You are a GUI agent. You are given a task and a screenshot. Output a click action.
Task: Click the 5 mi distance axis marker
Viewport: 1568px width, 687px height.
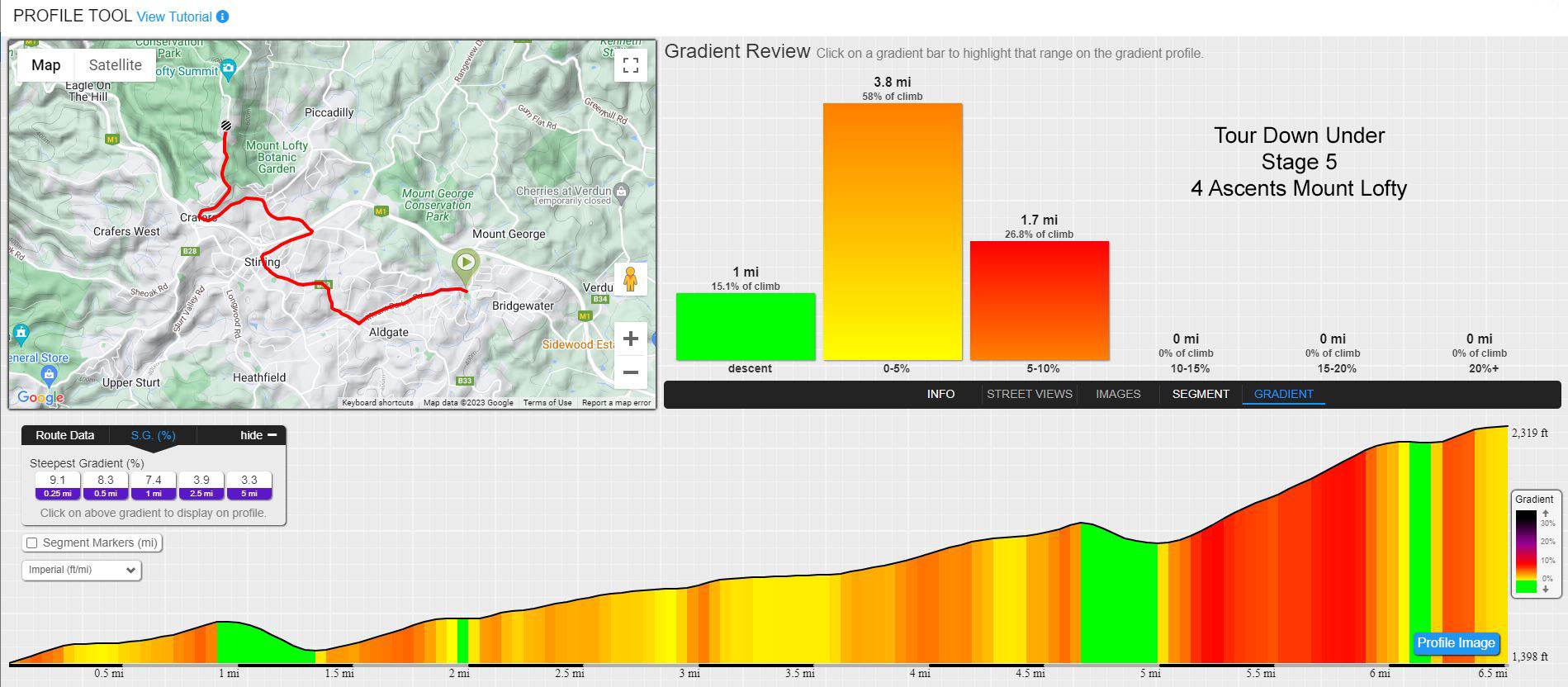1150,674
